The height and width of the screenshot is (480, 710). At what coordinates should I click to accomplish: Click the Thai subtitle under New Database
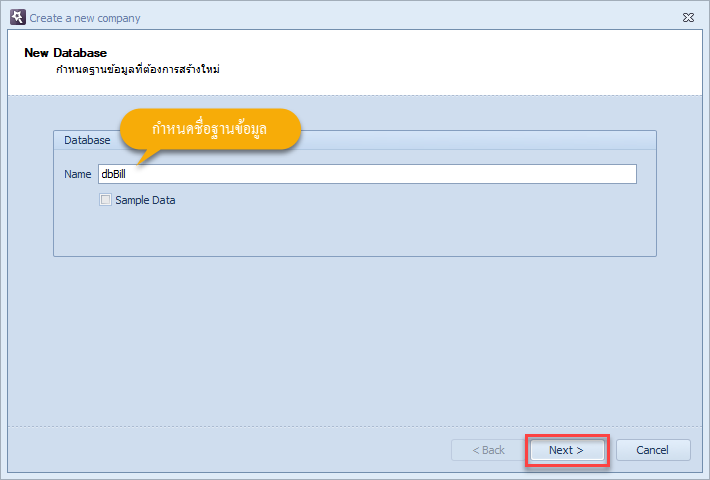point(138,70)
